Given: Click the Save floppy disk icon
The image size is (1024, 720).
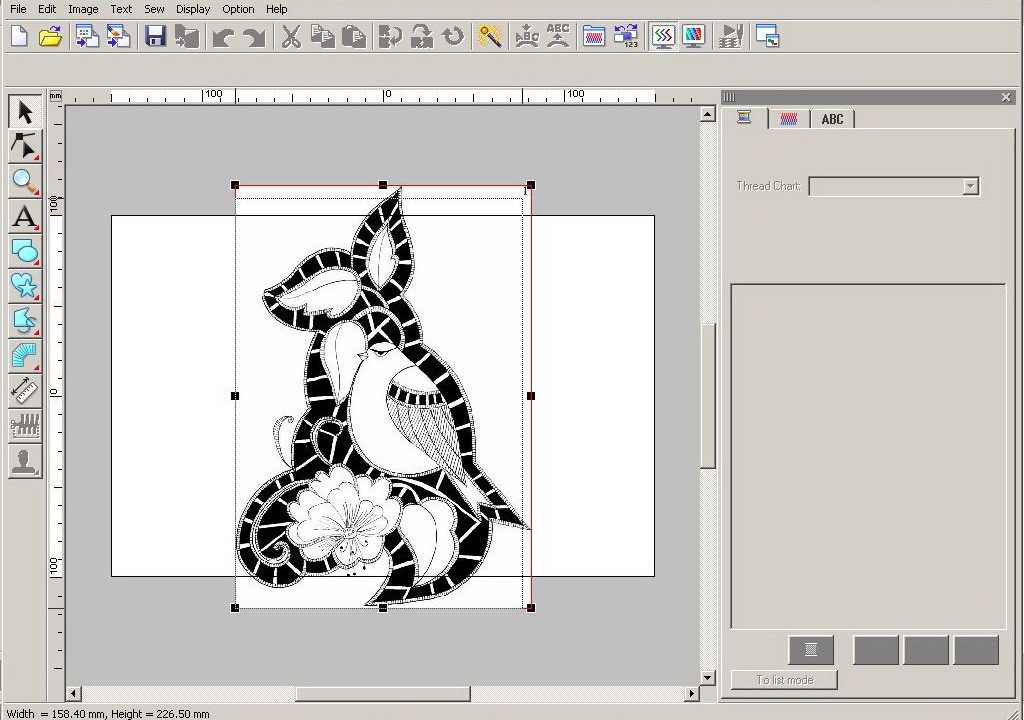Looking at the screenshot, I should [155, 37].
